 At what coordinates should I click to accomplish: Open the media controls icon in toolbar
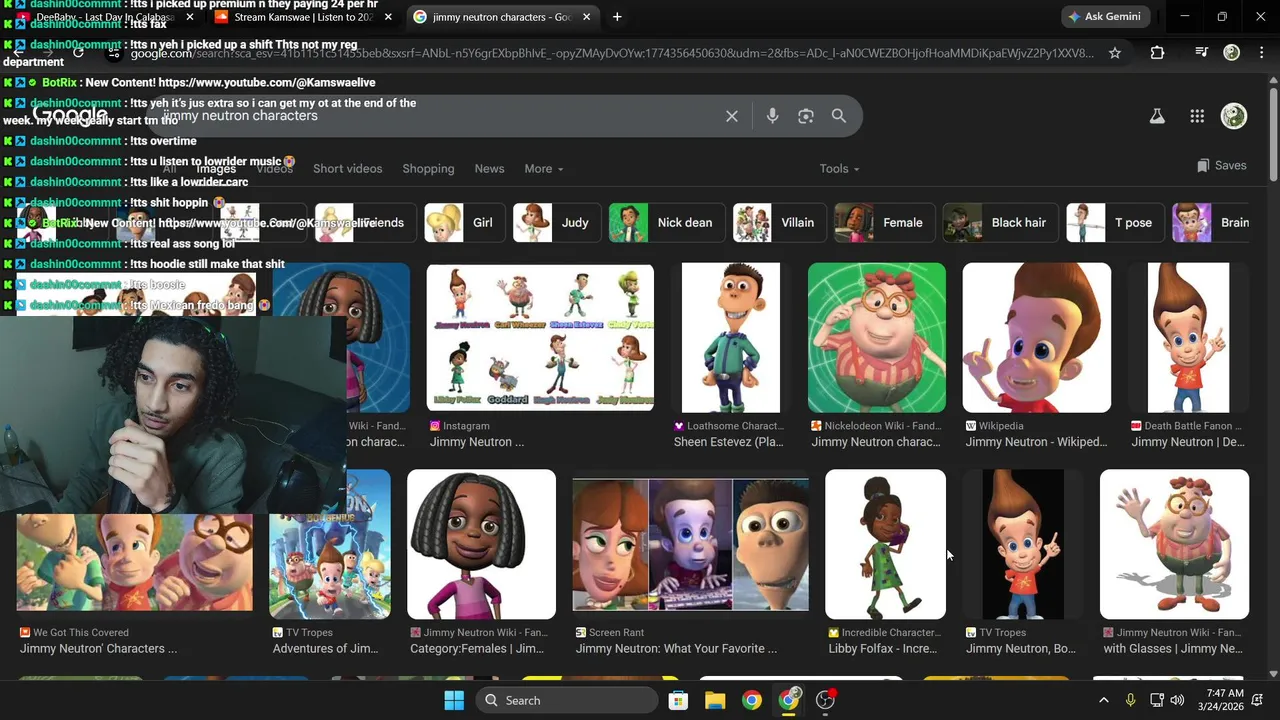1202,53
